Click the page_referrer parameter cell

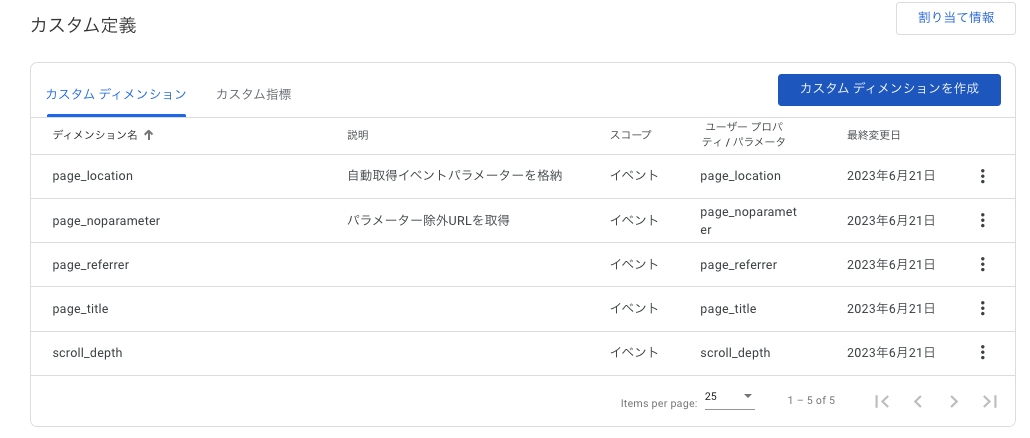coord(738,265)
